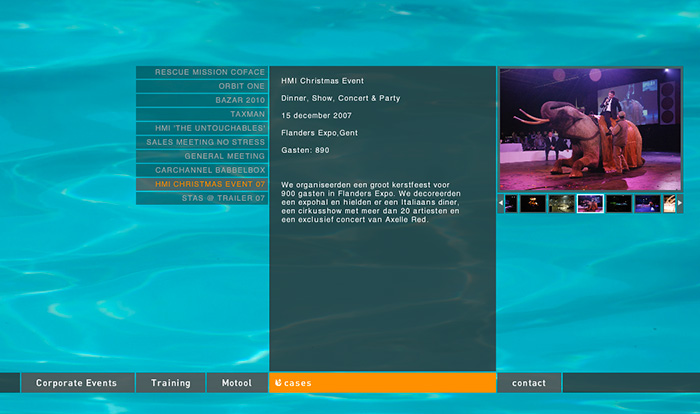Click the 'Gasten: 890' text
The image size is (700, 414).
tap(305, 151)
